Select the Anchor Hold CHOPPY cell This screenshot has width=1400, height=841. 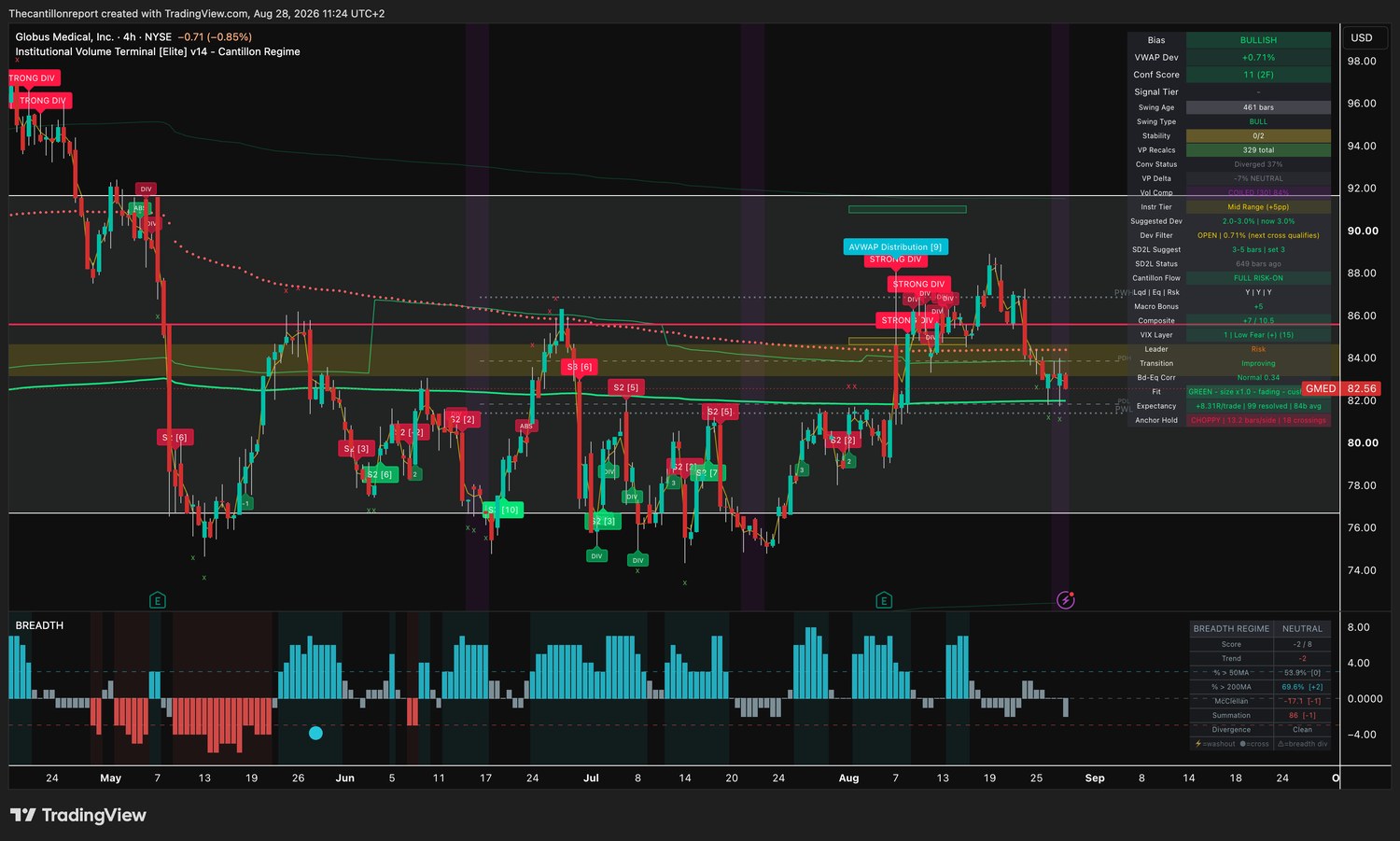[1258, 420]
